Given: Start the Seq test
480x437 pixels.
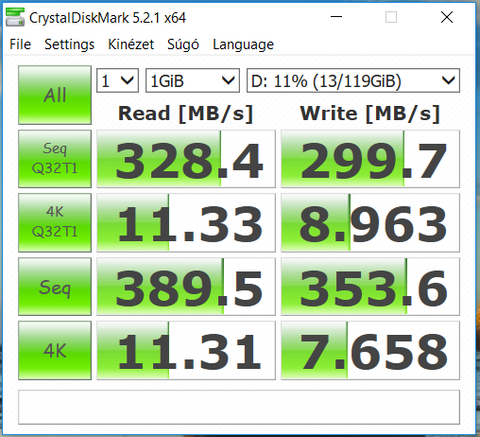Looking at the screenshot, I should (55, 286).
